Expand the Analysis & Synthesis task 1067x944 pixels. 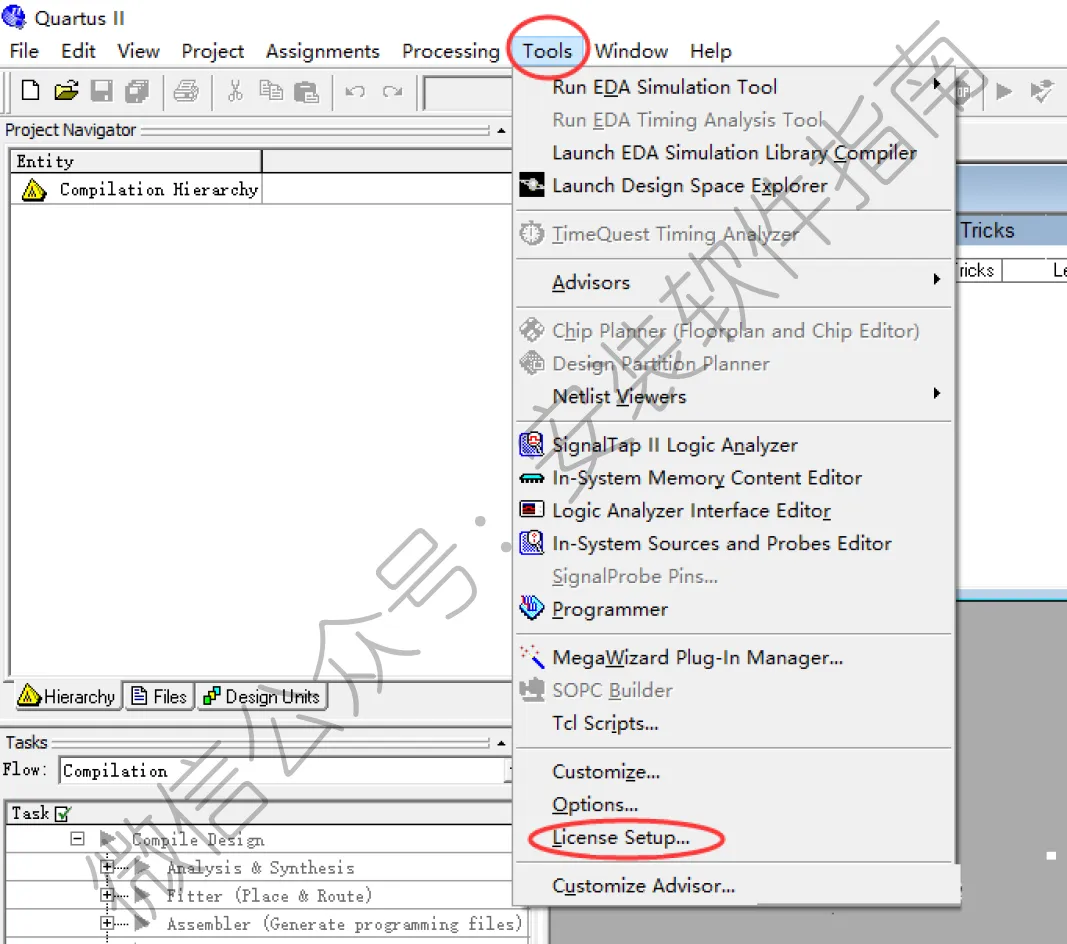(x=107, y=866)
